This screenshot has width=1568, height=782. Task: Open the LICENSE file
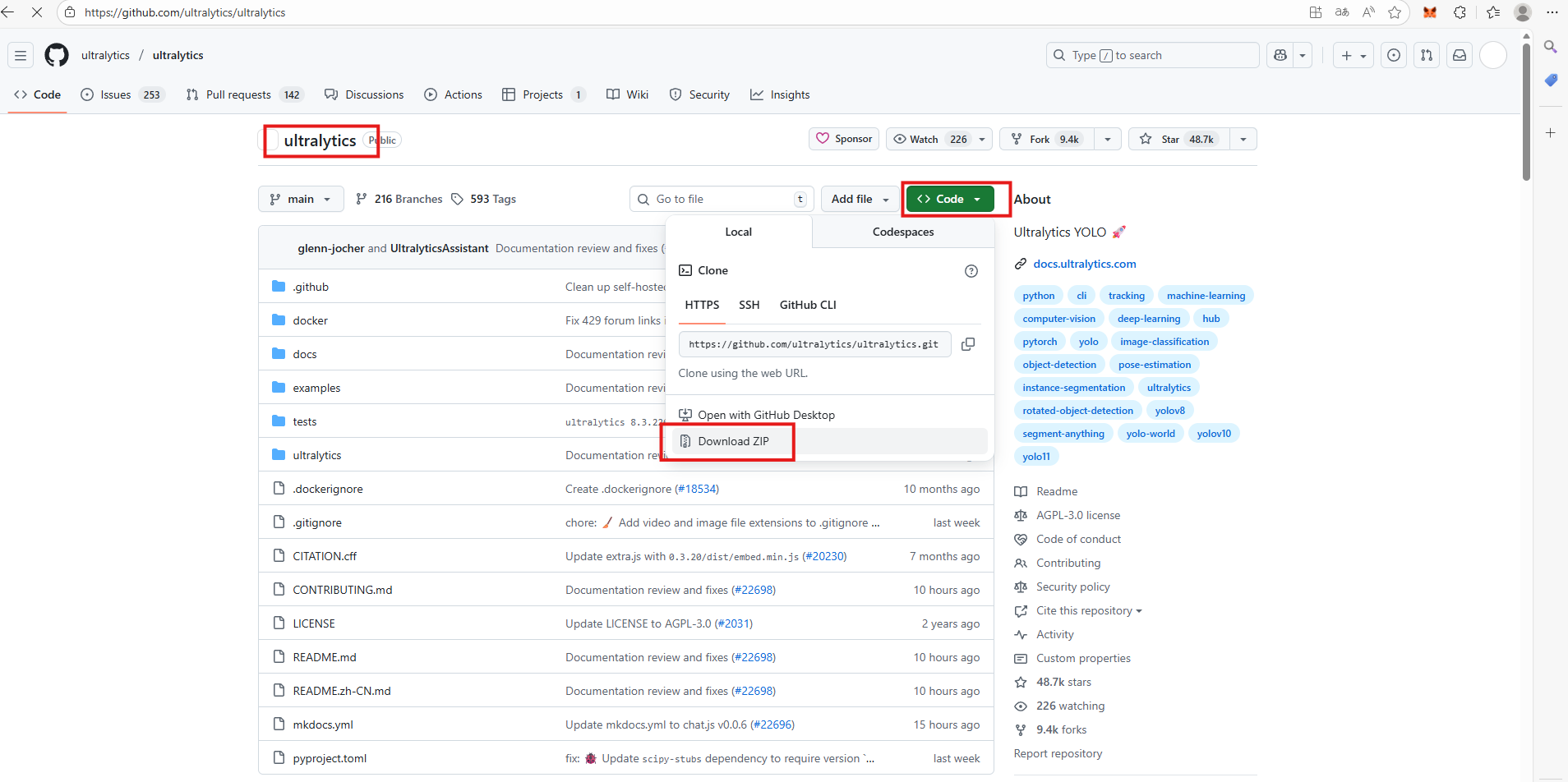click(314, 623)
